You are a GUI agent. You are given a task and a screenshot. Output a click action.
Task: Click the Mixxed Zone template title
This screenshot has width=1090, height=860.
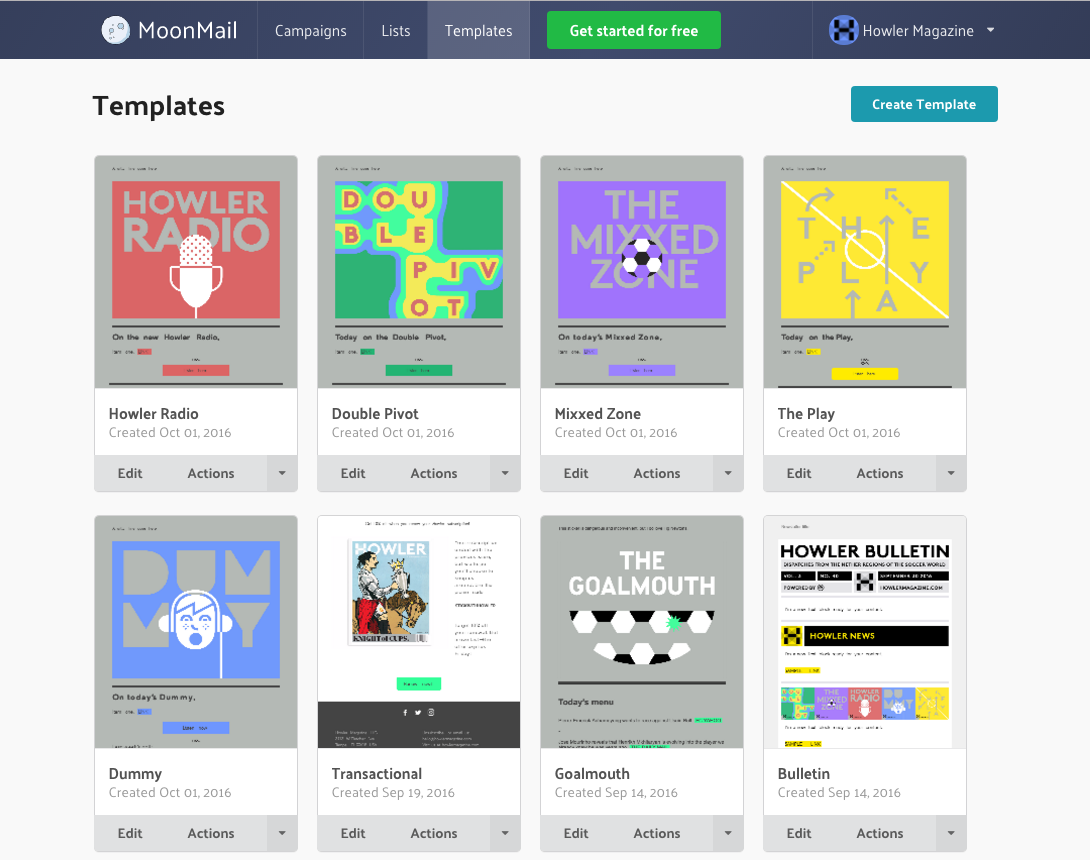[598, 414]
